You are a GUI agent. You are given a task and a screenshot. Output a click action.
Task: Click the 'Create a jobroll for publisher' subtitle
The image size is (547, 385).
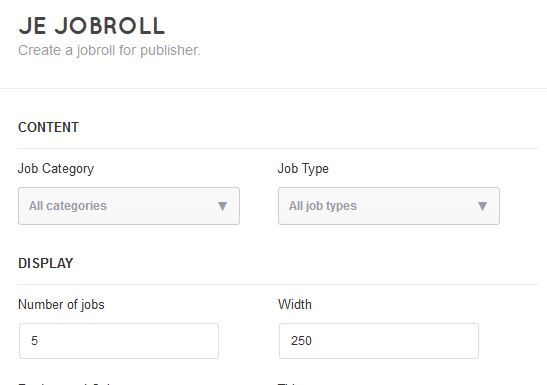109,50
